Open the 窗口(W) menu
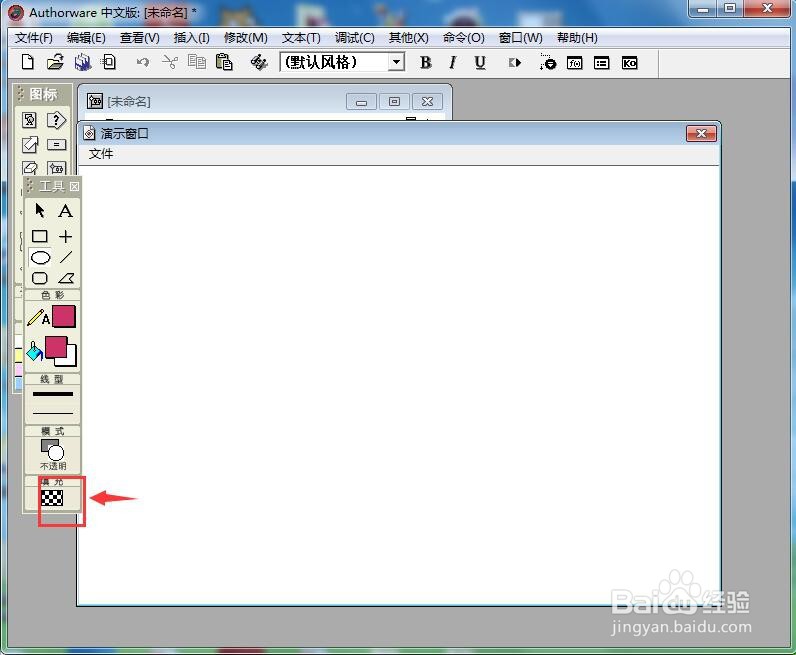The height and width of the screenshot is (655, 796). click(520, 38)
